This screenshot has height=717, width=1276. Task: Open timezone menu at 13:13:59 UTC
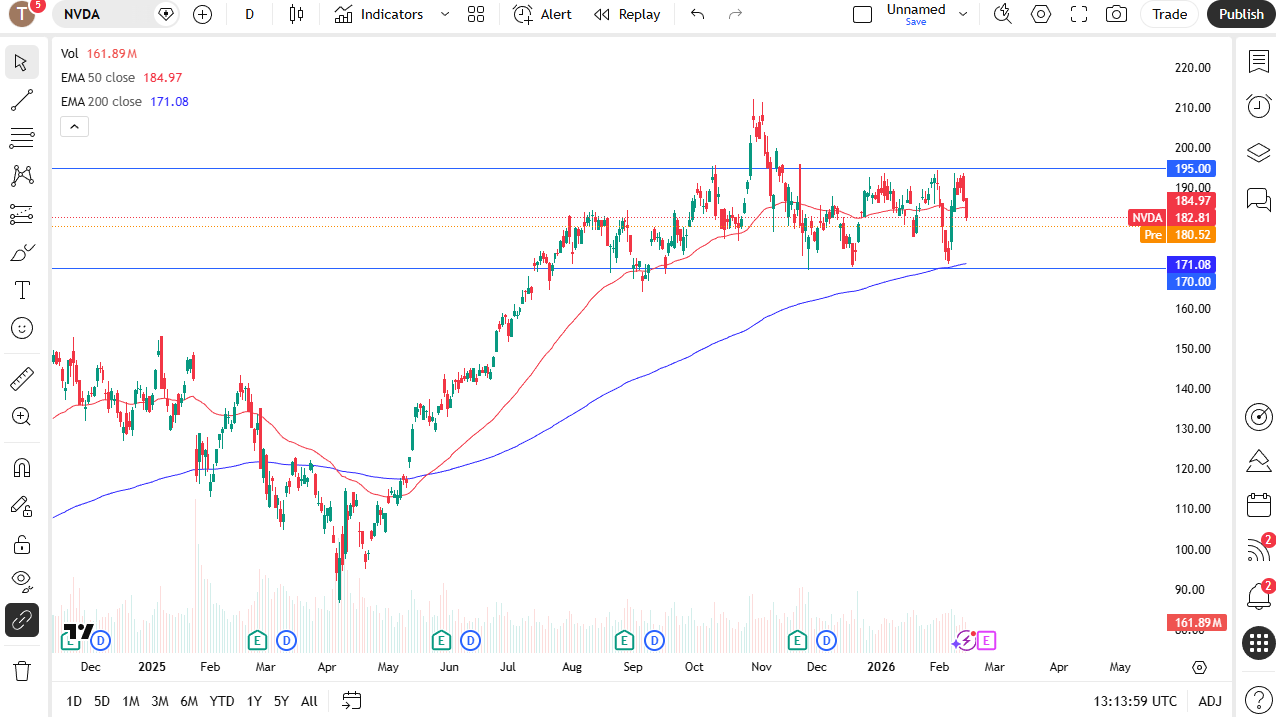coord(1135,701)
